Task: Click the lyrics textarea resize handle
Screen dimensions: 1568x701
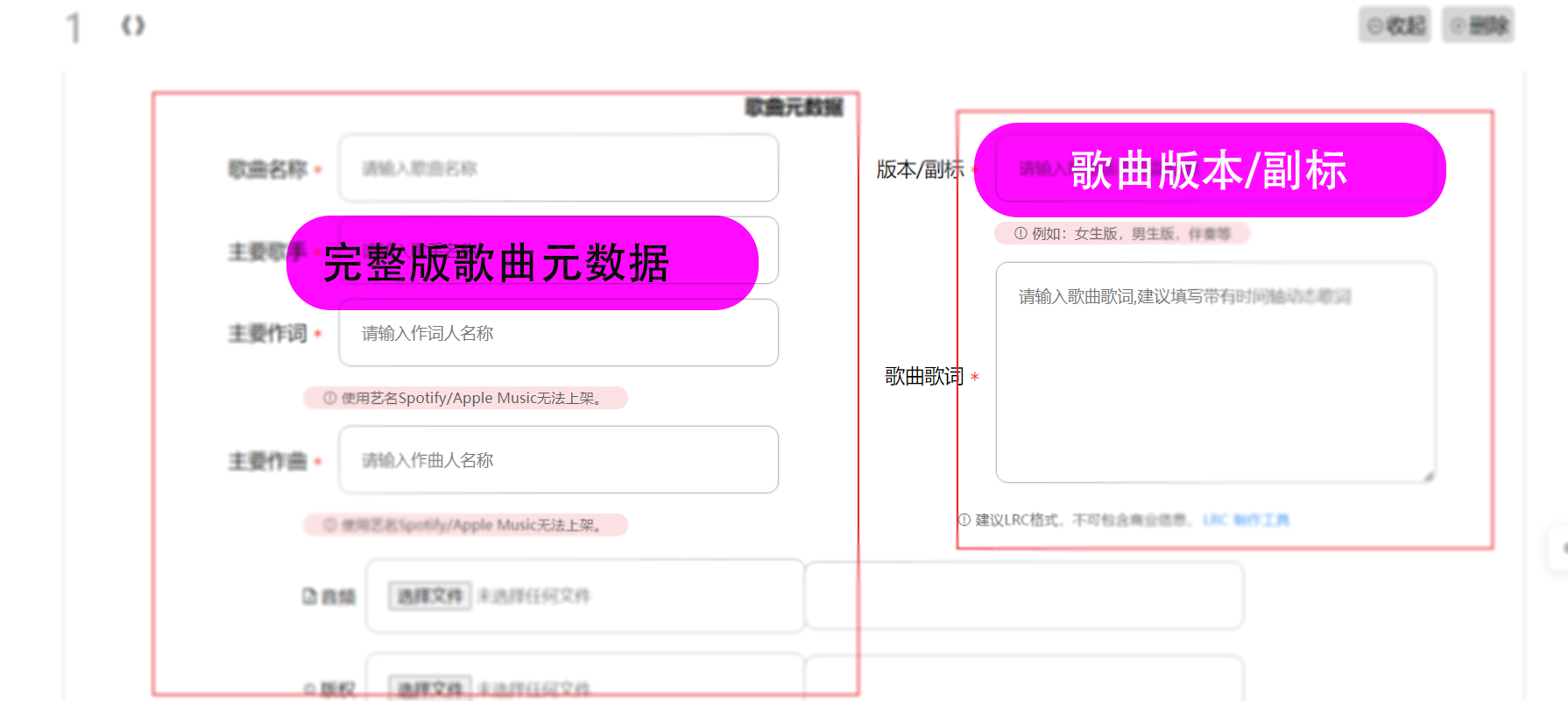Action: [1429, 476]
